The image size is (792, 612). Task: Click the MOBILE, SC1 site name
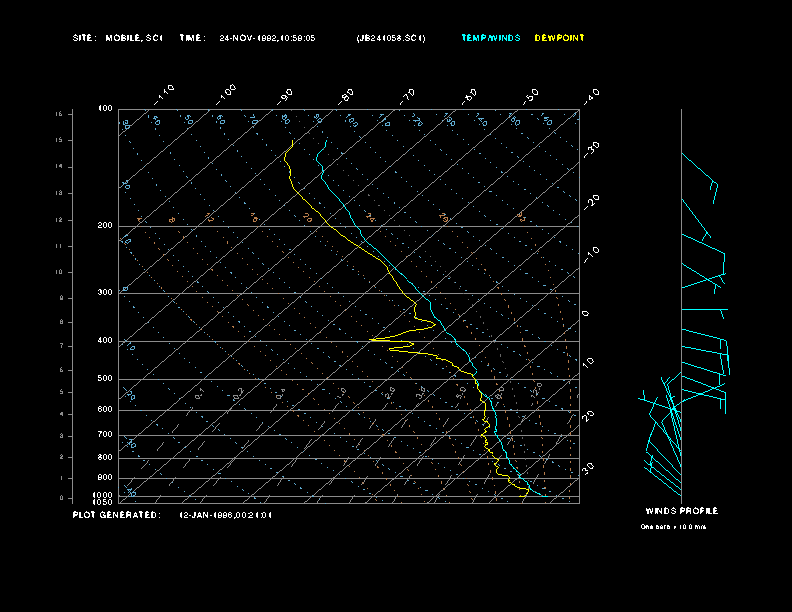133,38
